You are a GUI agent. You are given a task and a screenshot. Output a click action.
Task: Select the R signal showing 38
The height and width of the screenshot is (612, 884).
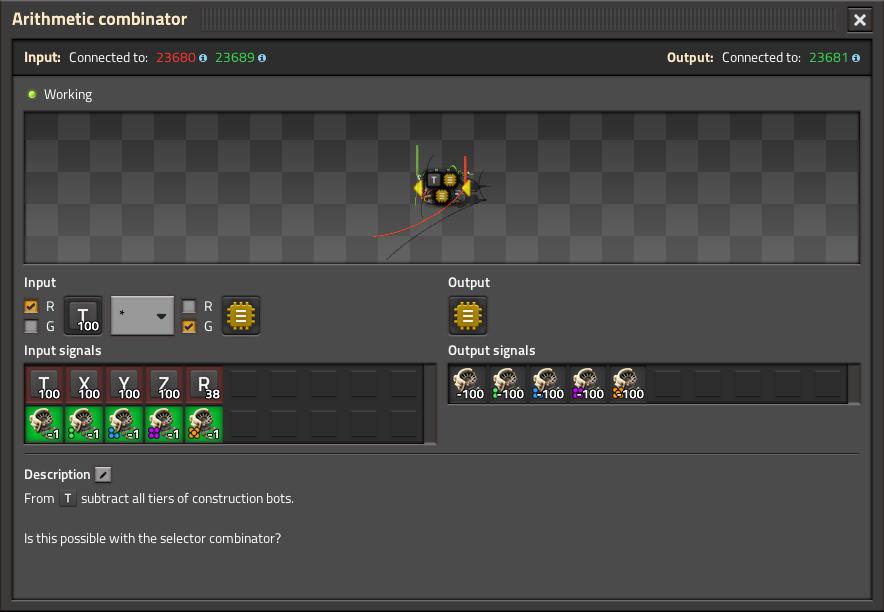coord(204,384)
